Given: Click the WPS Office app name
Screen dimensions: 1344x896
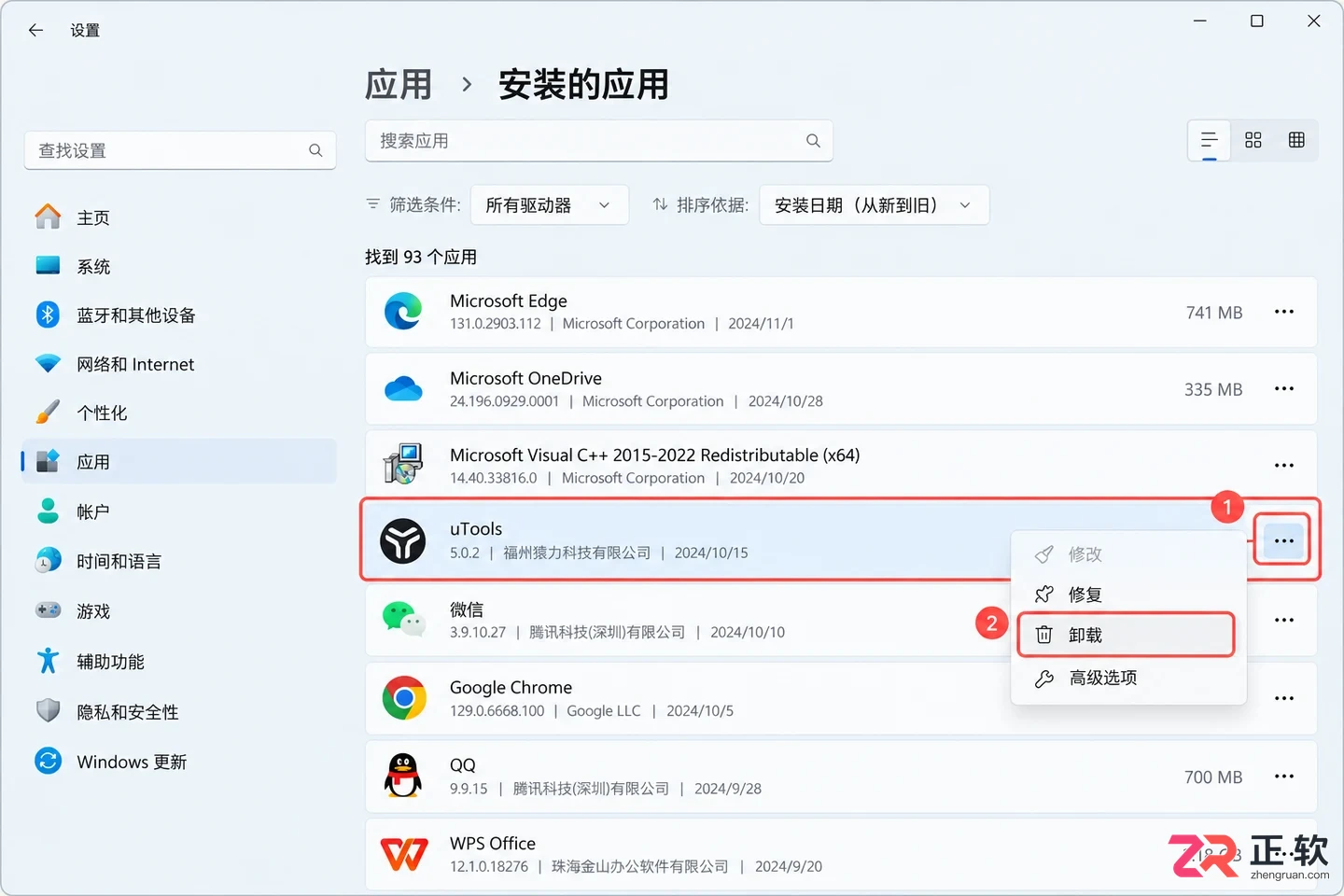Looking at the screenshot, I should [x=493, y=843].
